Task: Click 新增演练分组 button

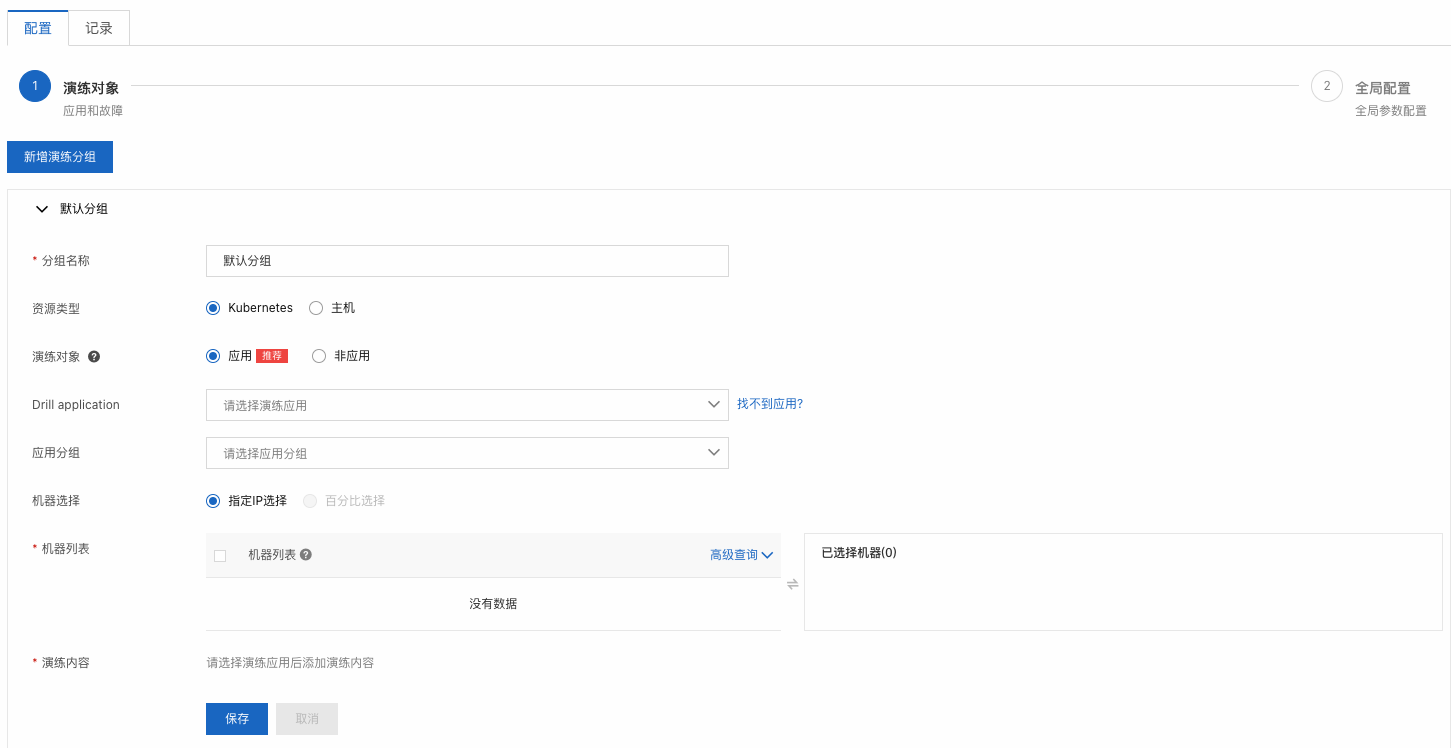Action: (60, 157)
